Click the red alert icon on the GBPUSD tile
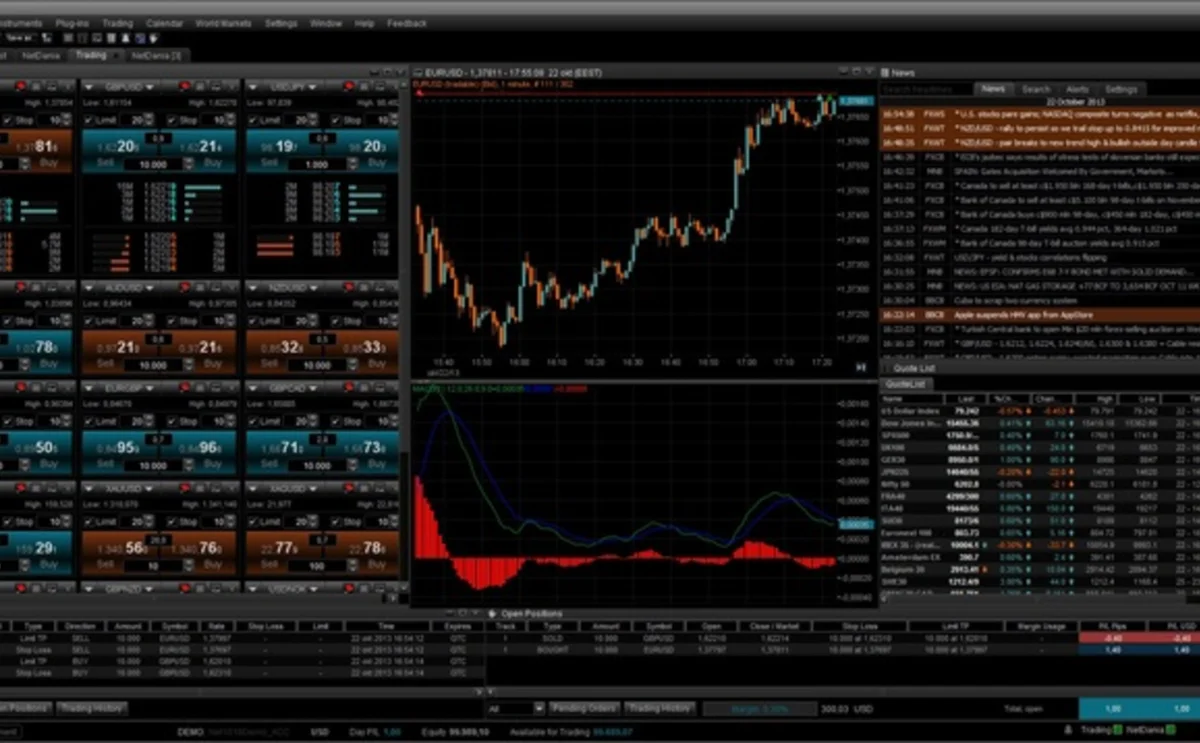 coord(184,86)
